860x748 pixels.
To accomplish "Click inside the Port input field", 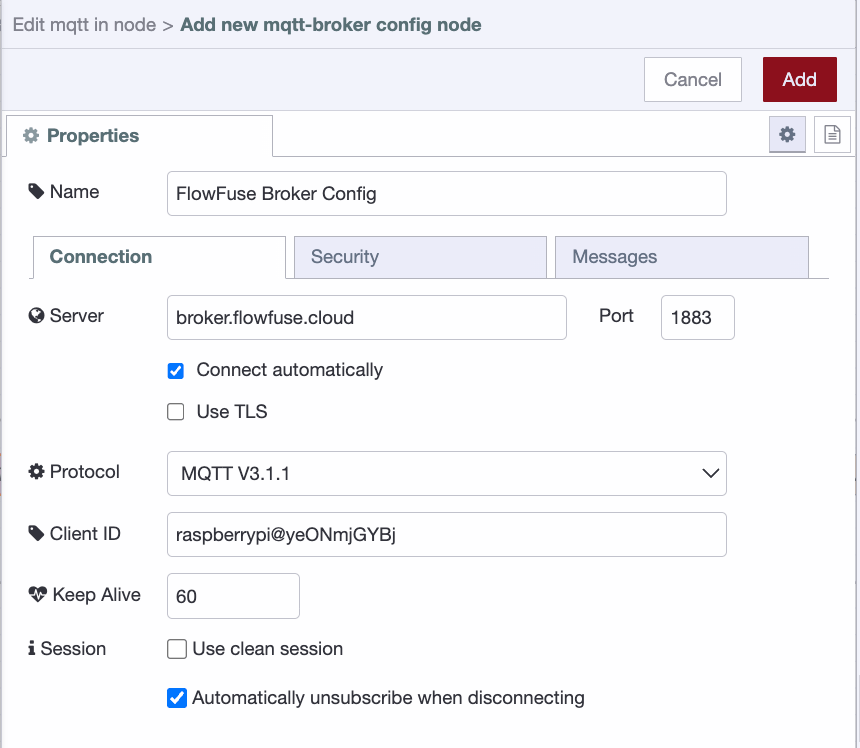I will 697,317.
